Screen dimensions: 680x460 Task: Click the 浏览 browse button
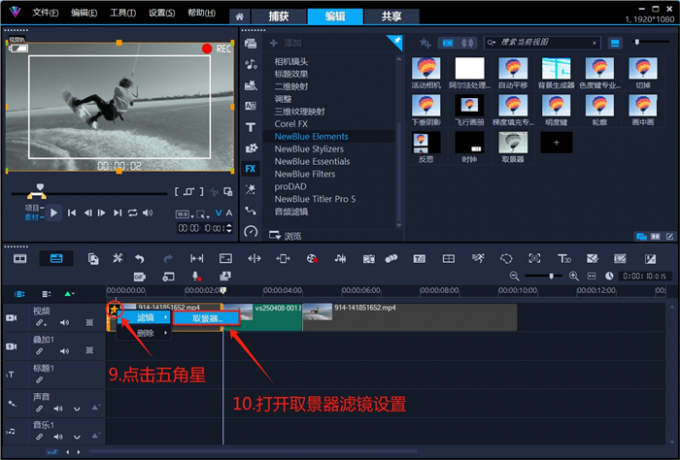tap(285, 236)
